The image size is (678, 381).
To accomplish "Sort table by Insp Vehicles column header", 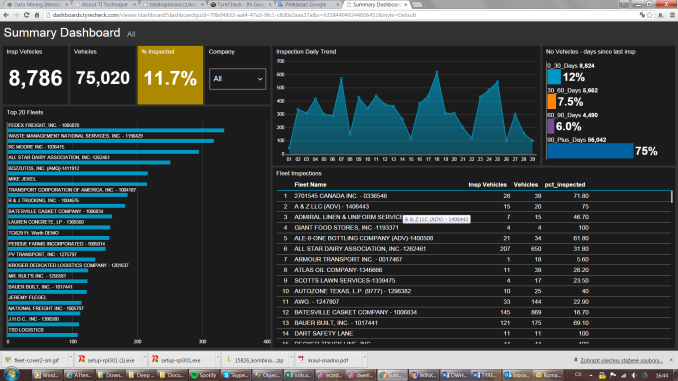I will (487, 185).
